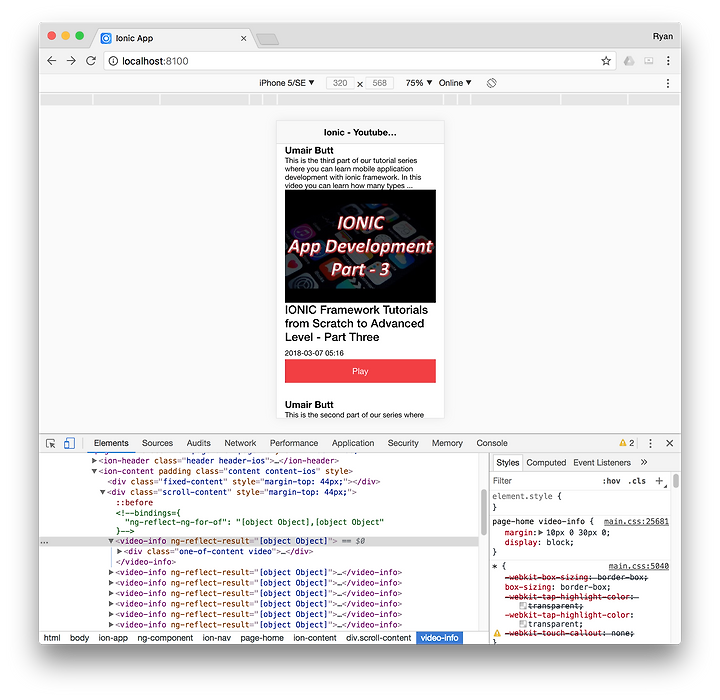Open the 75% zoom dropdown
The height and width of the screenshot is (700, 720).
tap(419, 83)
